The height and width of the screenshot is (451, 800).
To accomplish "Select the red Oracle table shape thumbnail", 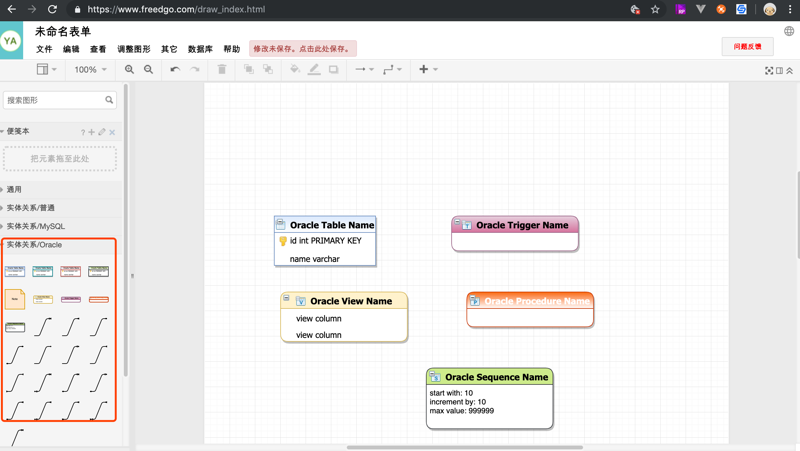I will [70, 271].
